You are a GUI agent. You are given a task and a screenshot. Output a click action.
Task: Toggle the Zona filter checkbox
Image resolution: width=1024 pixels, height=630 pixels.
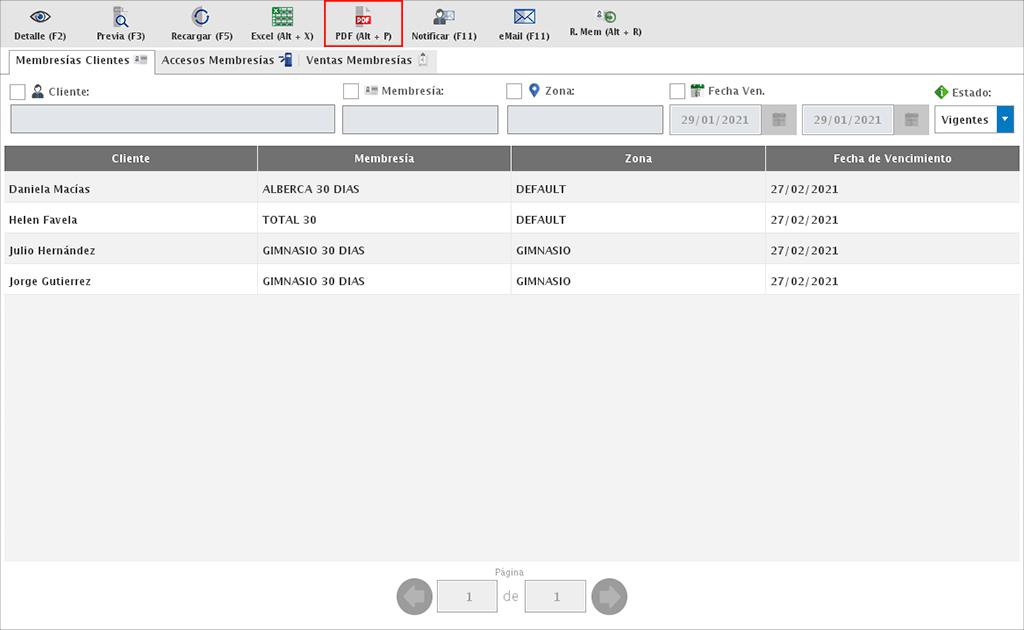pyautogui.click(x=514, y=92)
